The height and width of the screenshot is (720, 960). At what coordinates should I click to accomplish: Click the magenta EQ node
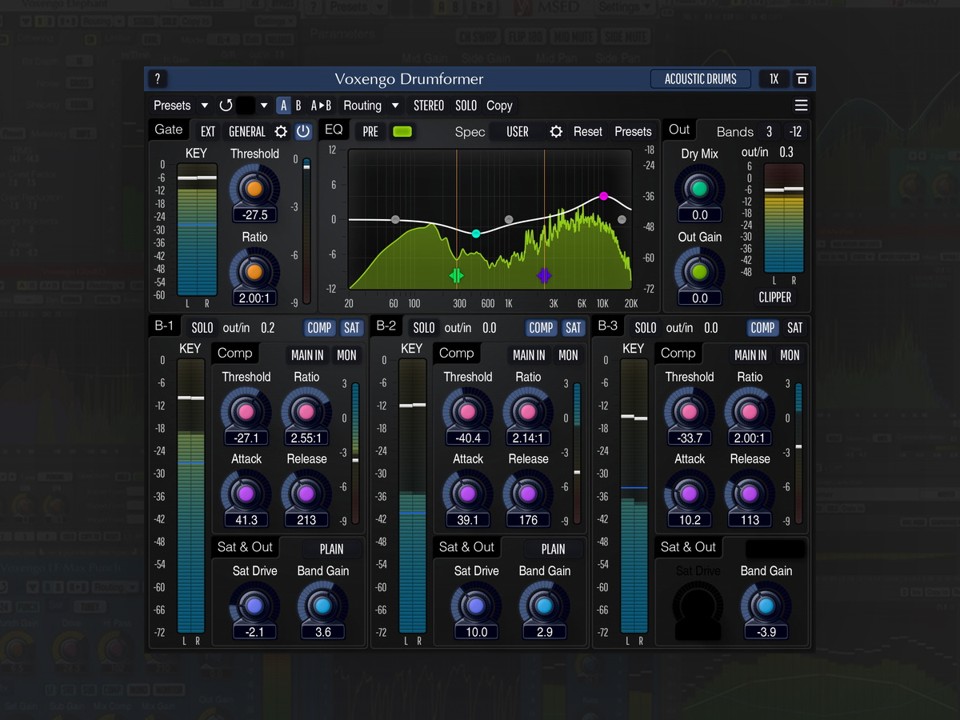pos(604,196)
